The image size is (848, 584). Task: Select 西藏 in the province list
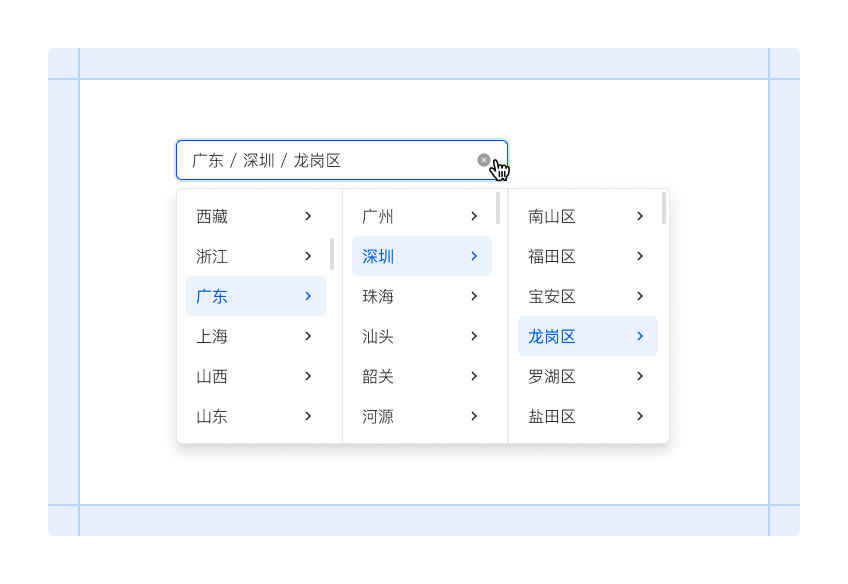[x=212, y=216]
